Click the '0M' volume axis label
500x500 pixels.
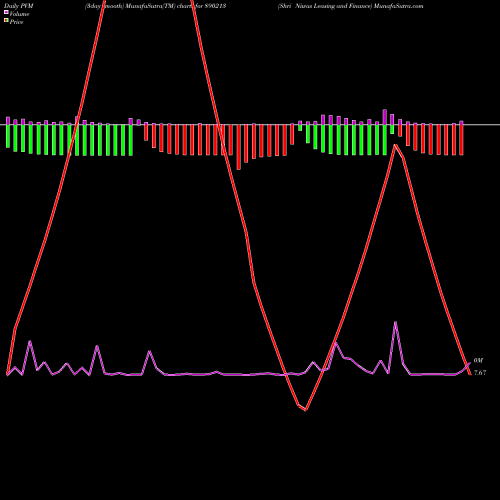click(478, 361)
